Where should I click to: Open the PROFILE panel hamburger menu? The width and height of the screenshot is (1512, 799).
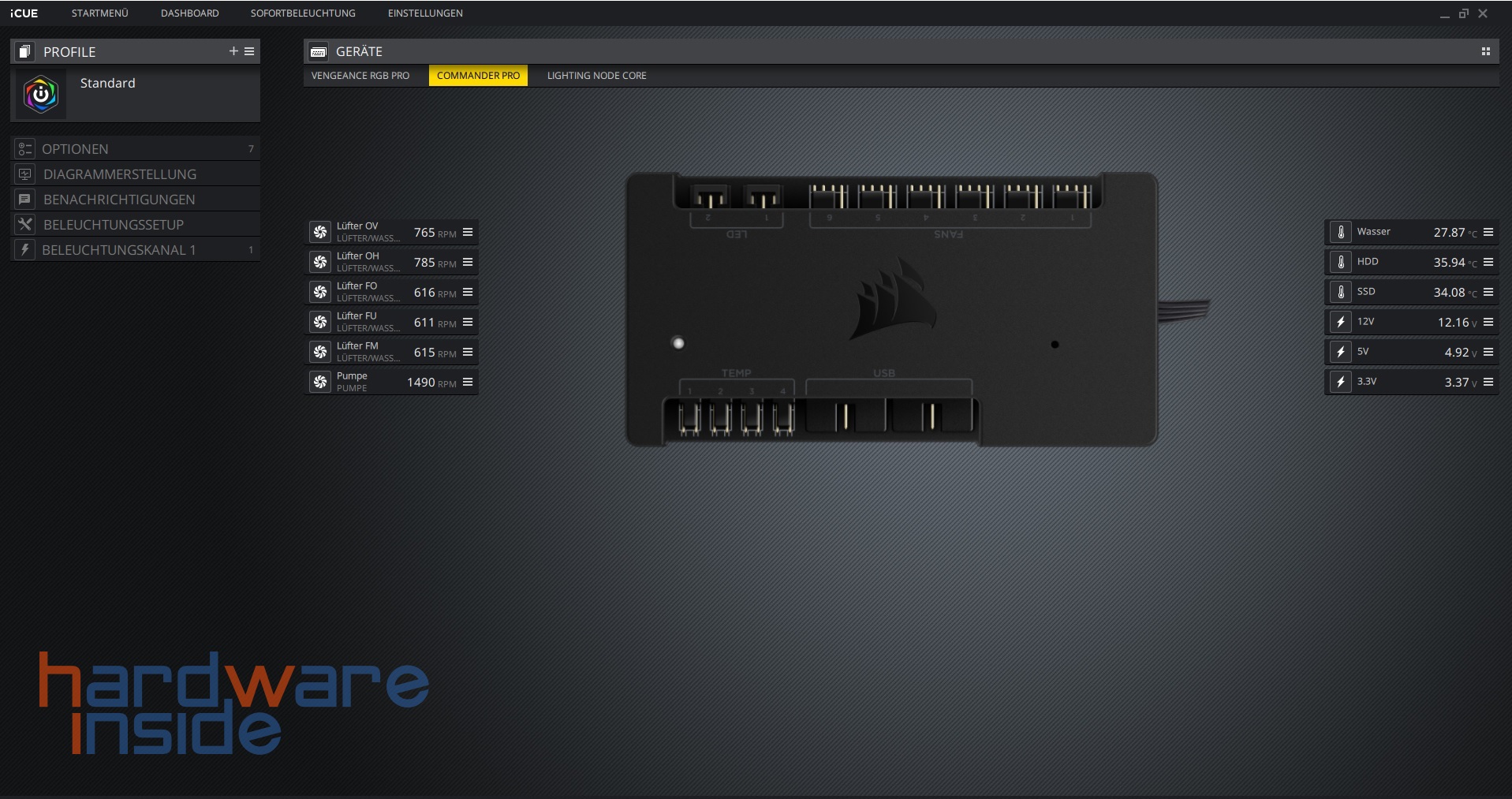click(x=248, y=51)
